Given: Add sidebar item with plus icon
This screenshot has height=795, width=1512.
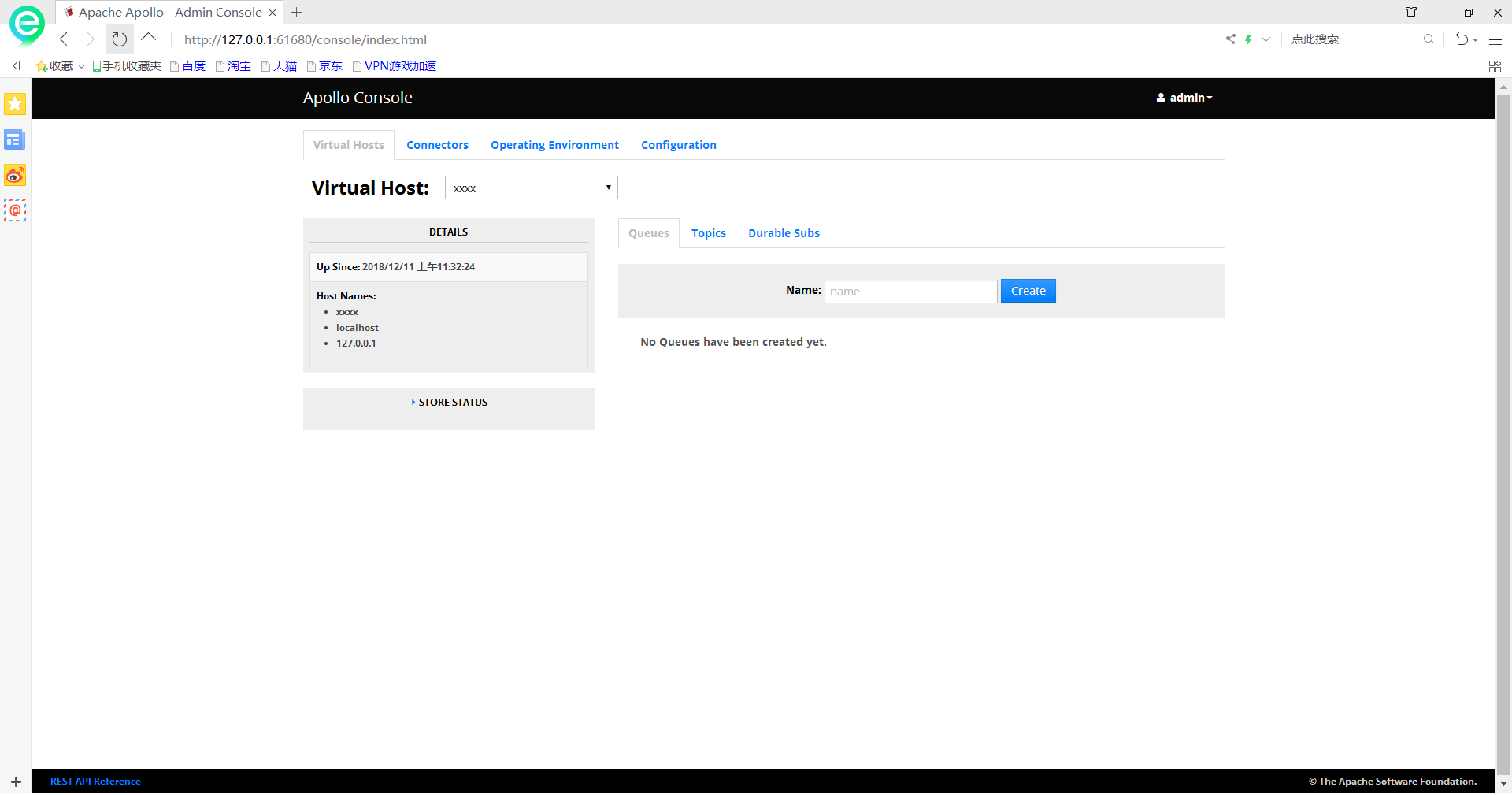Looking at the screenshot, I should pos(16,782).
